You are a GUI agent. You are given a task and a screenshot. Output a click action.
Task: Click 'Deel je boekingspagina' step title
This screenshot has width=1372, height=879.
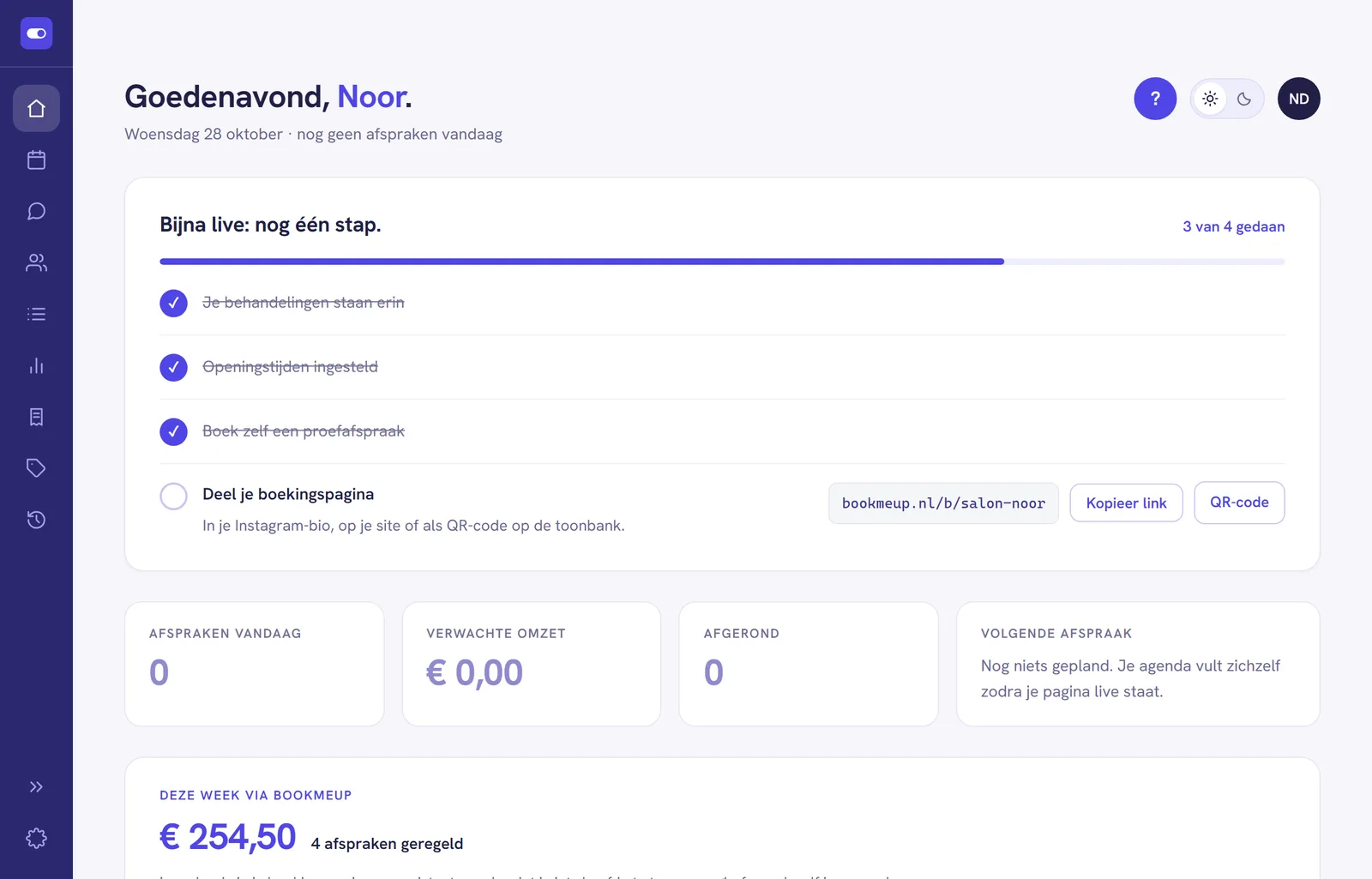click(x=288, y=494)
